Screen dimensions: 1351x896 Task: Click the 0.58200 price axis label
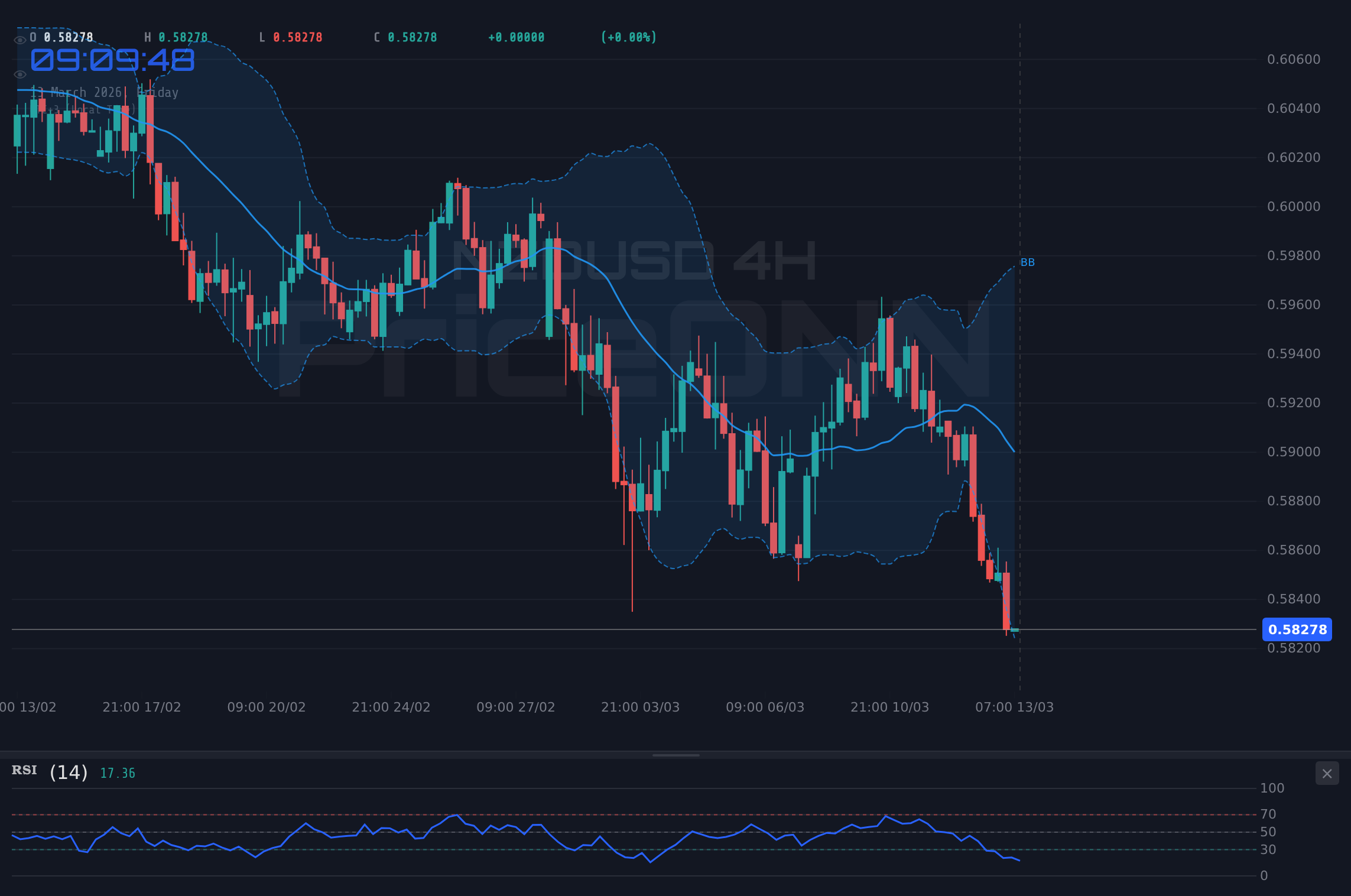pyautogui.click(x=1294, y=648)
